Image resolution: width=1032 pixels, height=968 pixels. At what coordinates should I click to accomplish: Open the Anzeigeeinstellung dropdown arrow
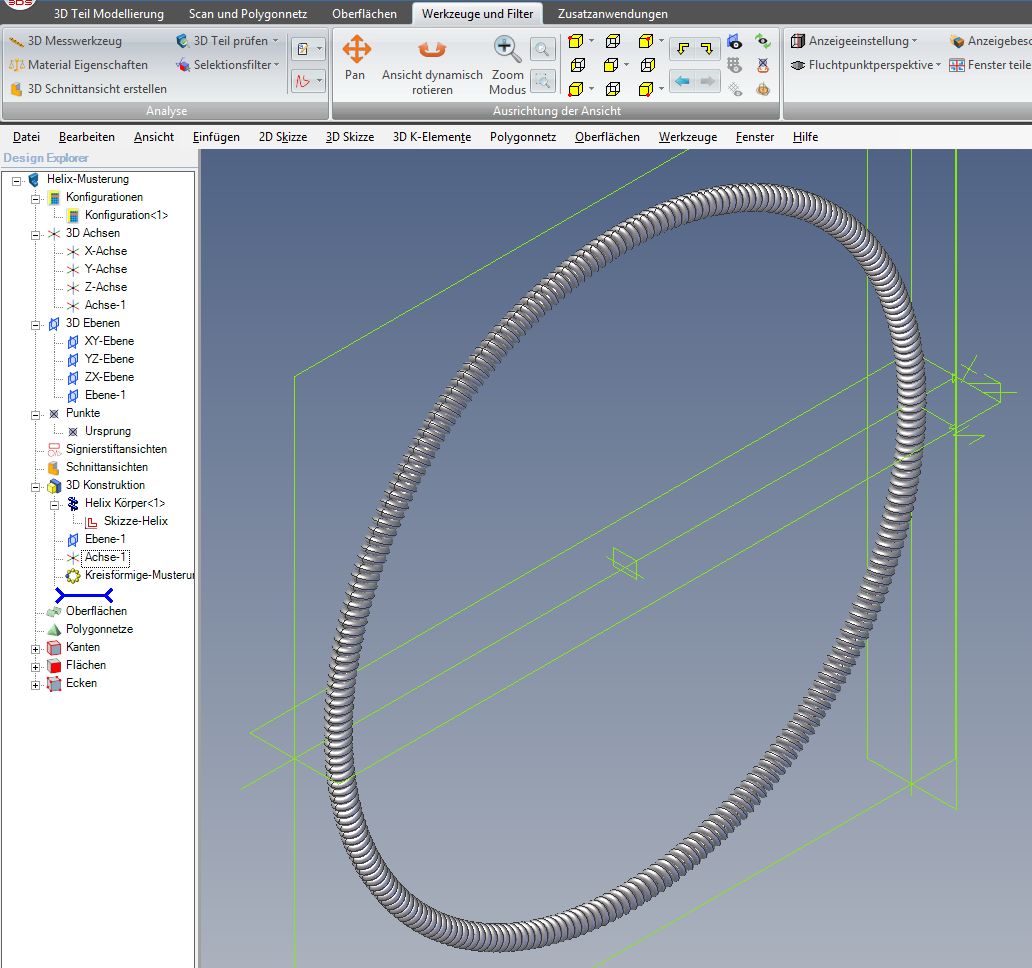[x=914, y=41]
